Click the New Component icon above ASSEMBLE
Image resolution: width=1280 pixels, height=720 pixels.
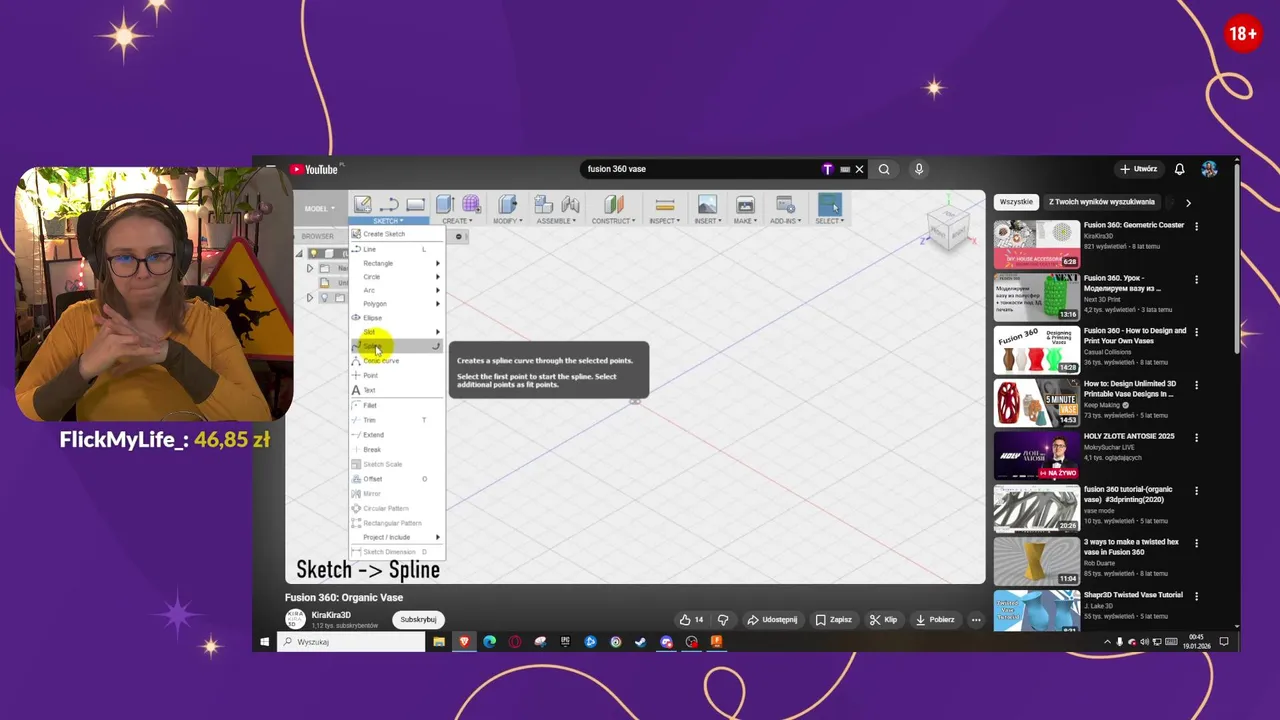pos(545,205)
